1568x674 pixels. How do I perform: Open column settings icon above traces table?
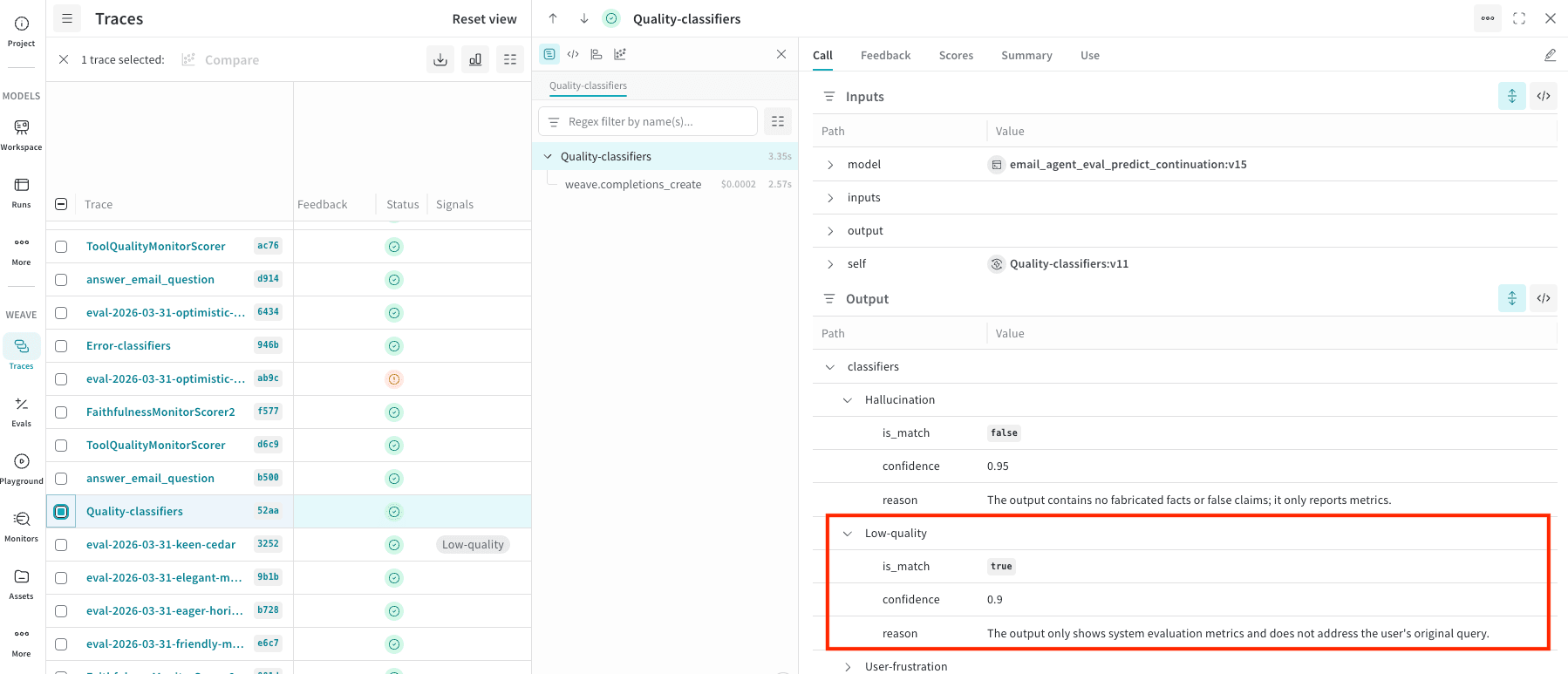(510, 59)
